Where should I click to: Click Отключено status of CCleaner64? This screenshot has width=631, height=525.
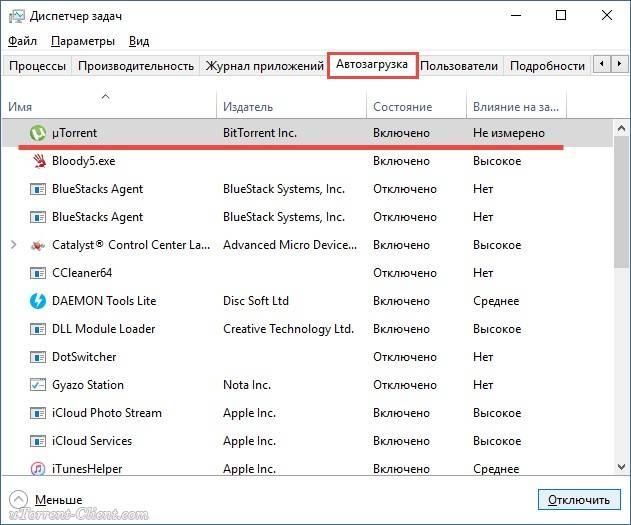[405, 273]
